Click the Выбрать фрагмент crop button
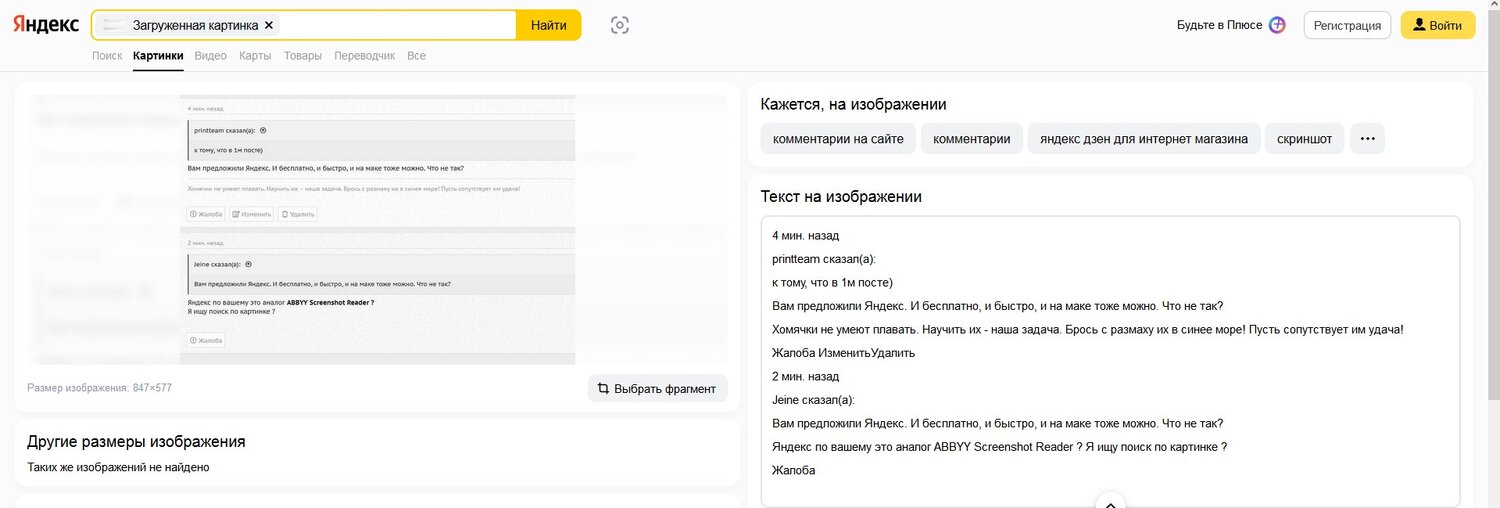The image size is (1500, 508). pos(657,388)
